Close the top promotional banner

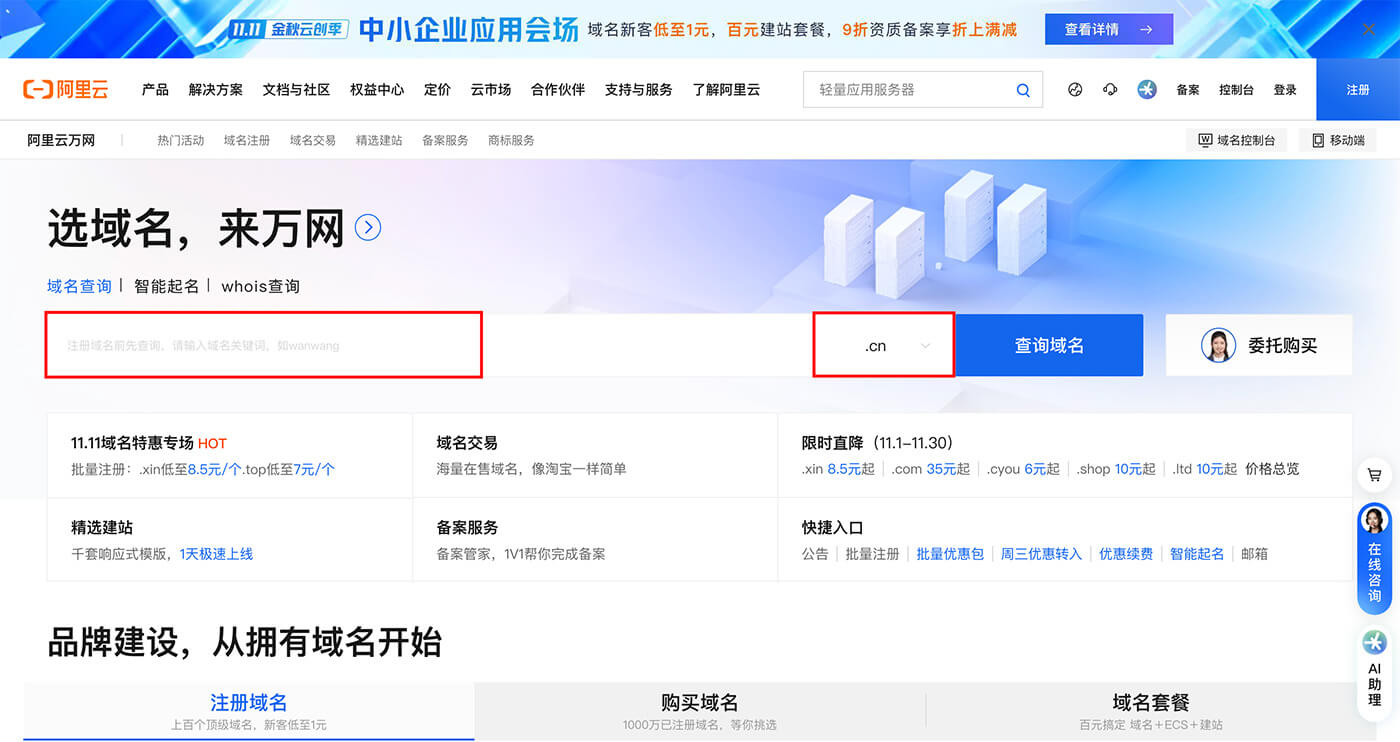1368,30
